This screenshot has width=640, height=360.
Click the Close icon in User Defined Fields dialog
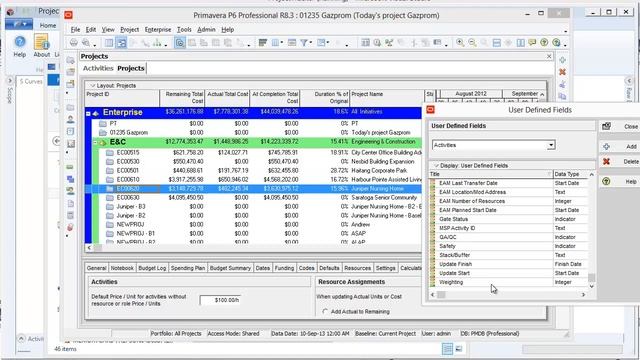tap(607, 126)
